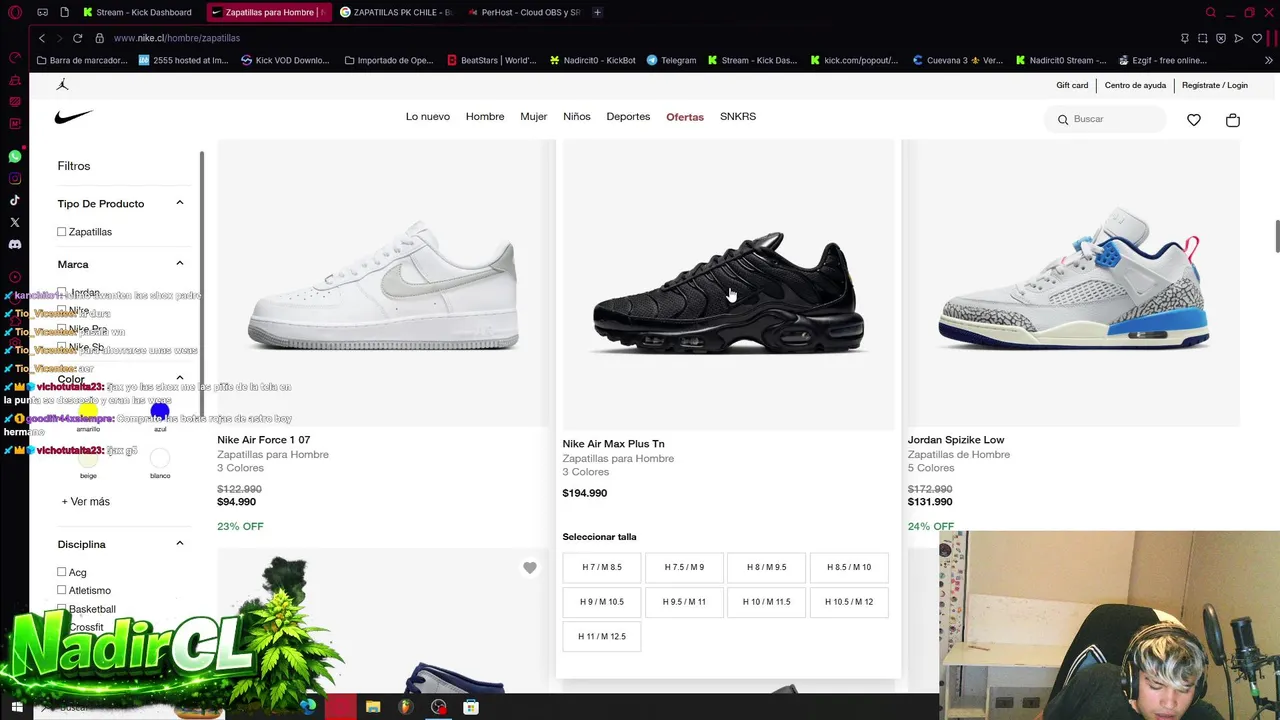
Task: Check the Atletismo discipline filter
Action: tap(62, 590)
